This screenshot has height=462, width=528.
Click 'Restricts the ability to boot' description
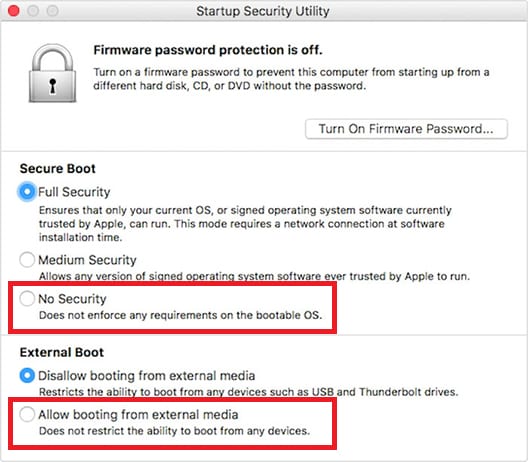tap(249, 392)
